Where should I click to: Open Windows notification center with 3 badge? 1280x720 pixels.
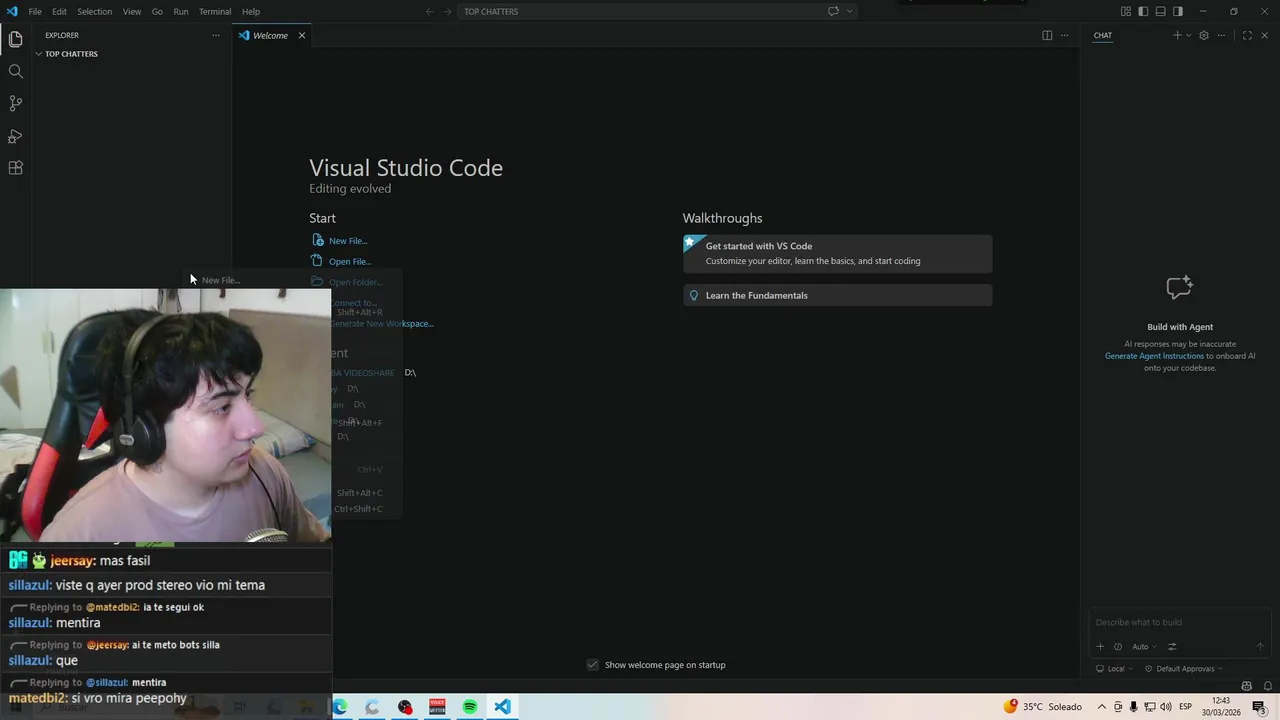(x=1259, y=707)
